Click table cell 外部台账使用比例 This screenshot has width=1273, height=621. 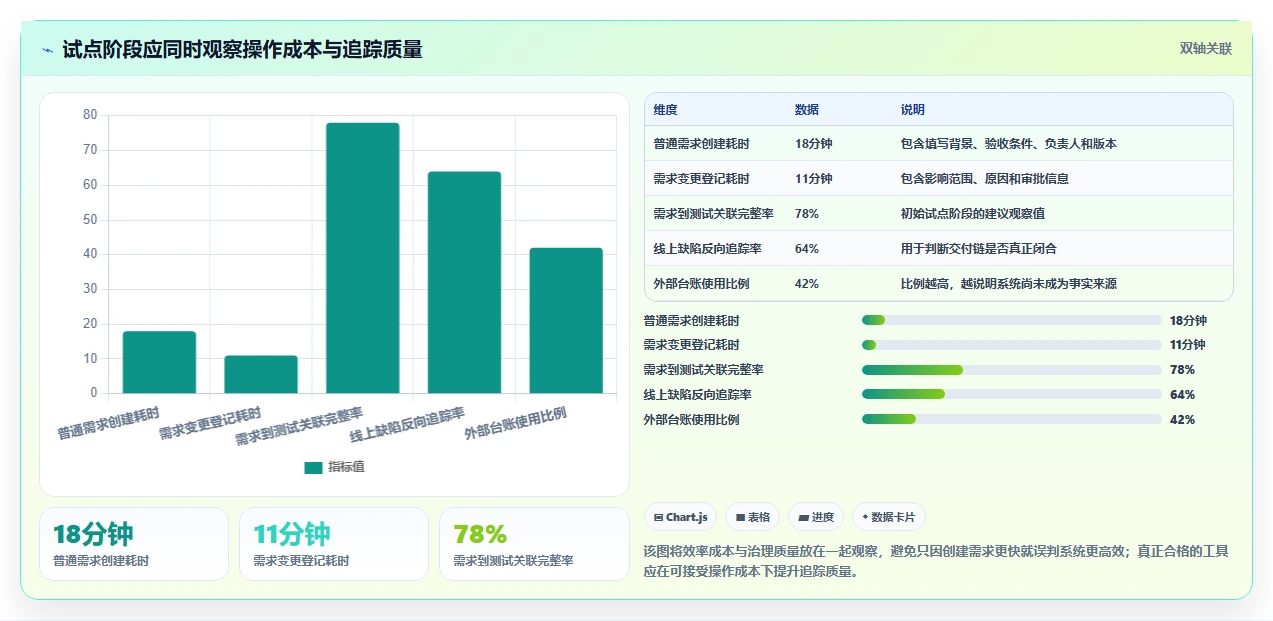(x=701, y=284)
